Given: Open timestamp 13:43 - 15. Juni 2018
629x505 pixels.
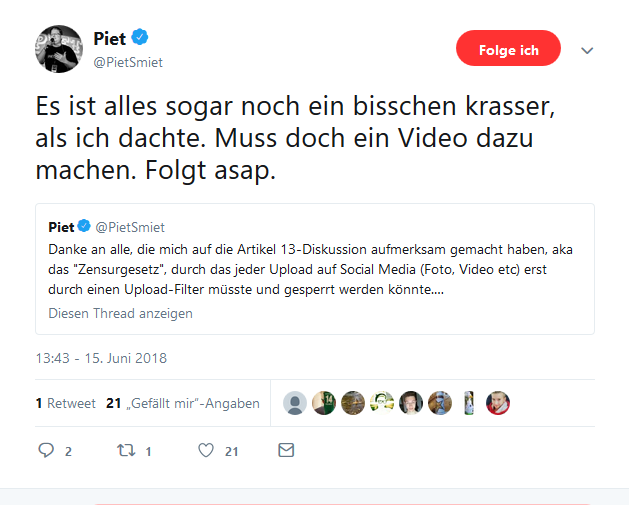Looking at the screenshot, I should [101, 358].
